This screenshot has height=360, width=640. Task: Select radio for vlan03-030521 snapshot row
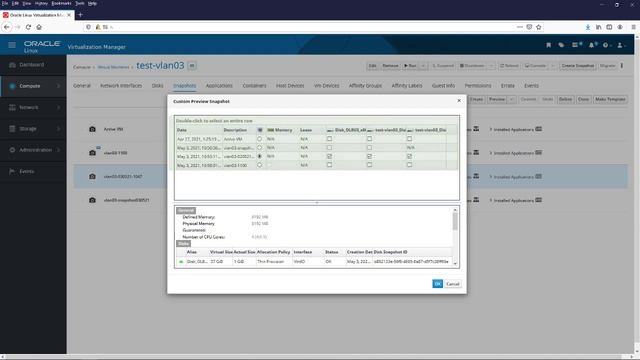click(259, 156)
